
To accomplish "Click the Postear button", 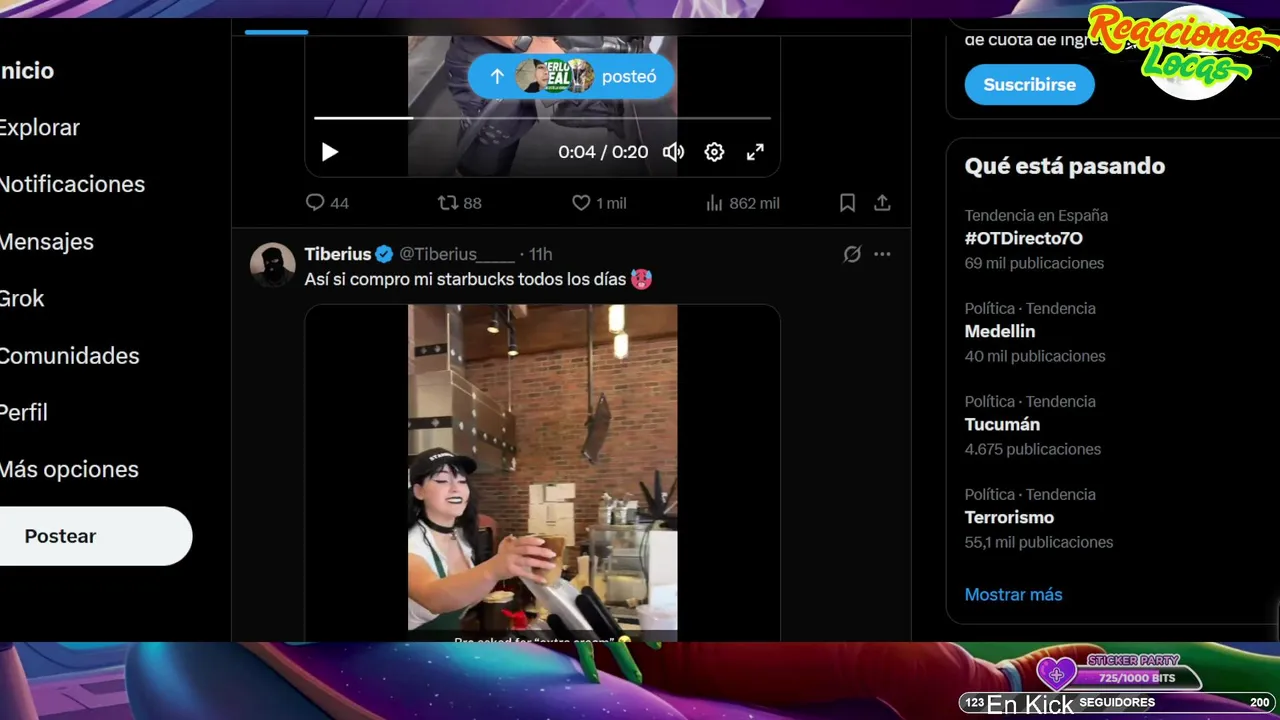I will click(x=94, y=536).
